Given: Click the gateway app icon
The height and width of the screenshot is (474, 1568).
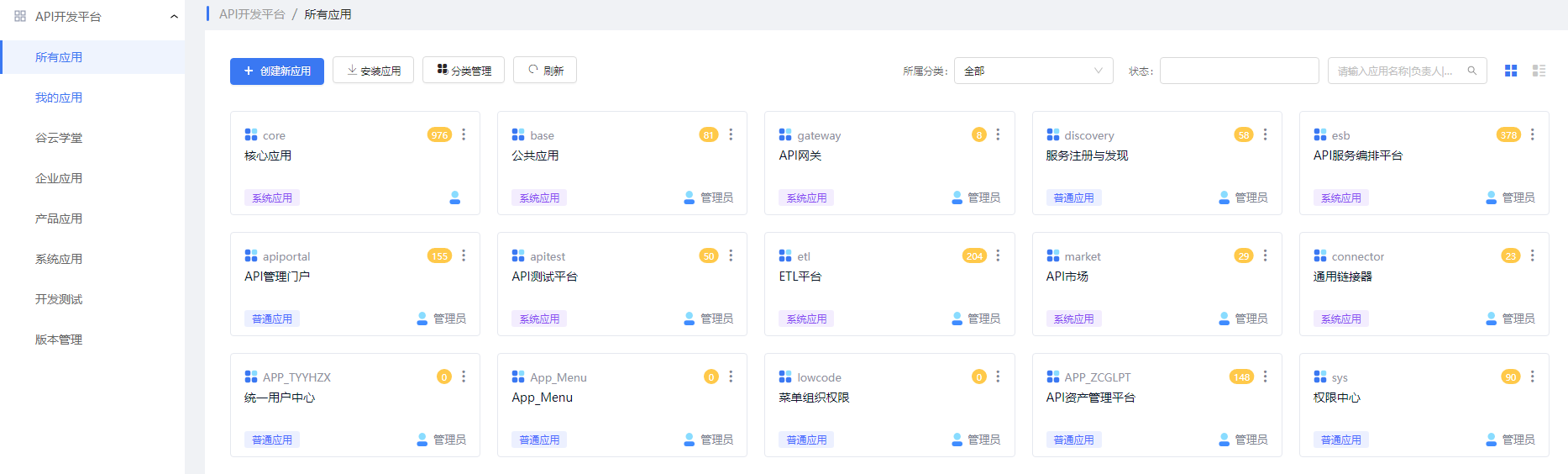Looking at the screenshot, I should 785,134.
